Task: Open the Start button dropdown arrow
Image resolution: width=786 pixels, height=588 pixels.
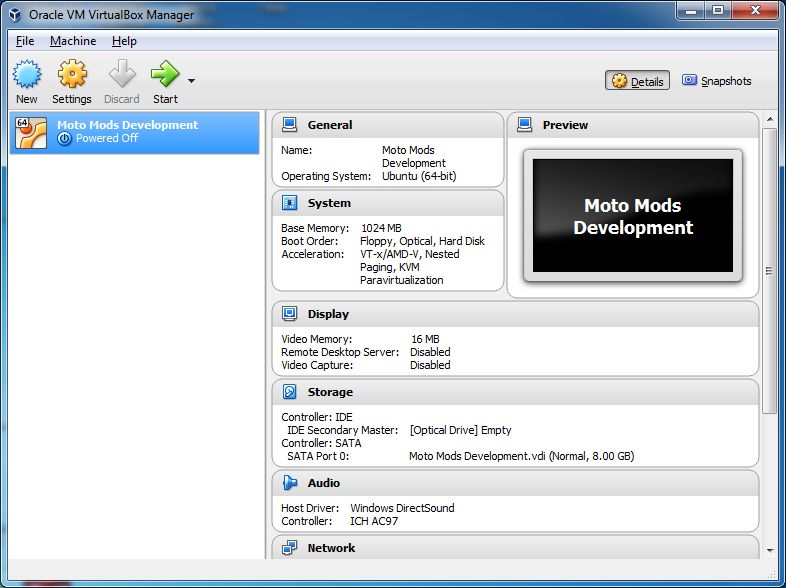Action: click(191, 80)
